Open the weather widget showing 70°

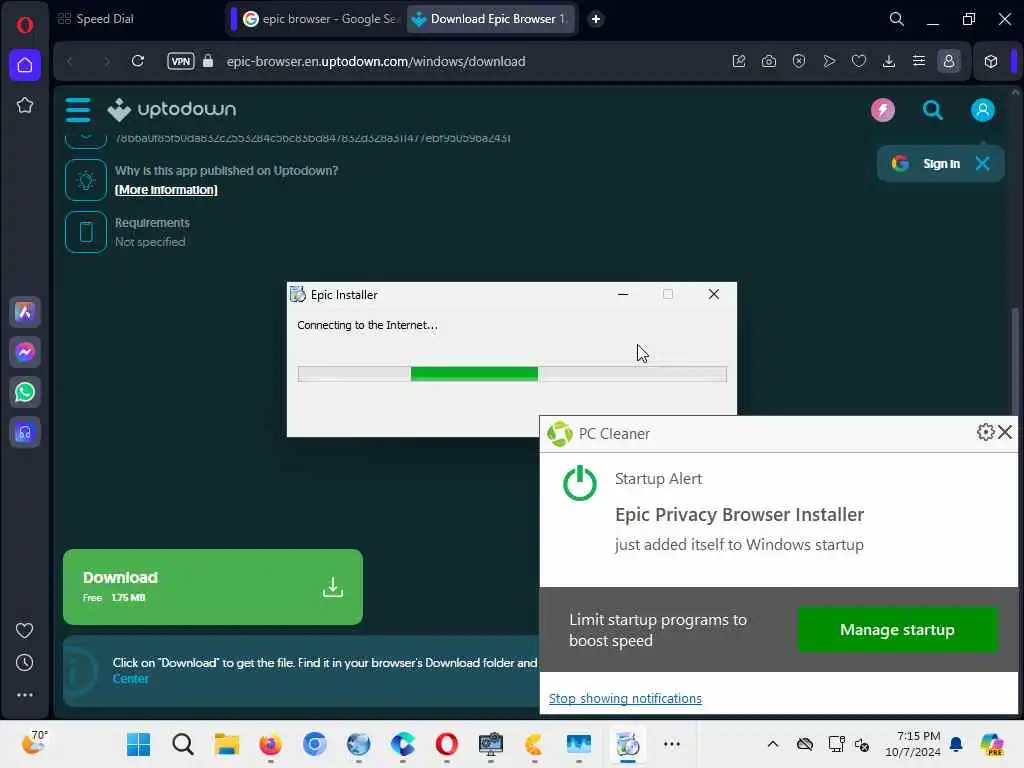coord(34,743)
